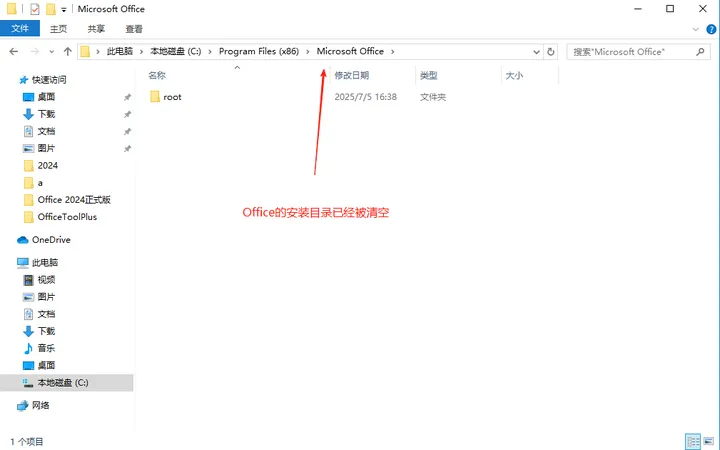Open 图片 under 此电脑
The width and height of the screenshot is (720, 450).
tap(46, 297)
